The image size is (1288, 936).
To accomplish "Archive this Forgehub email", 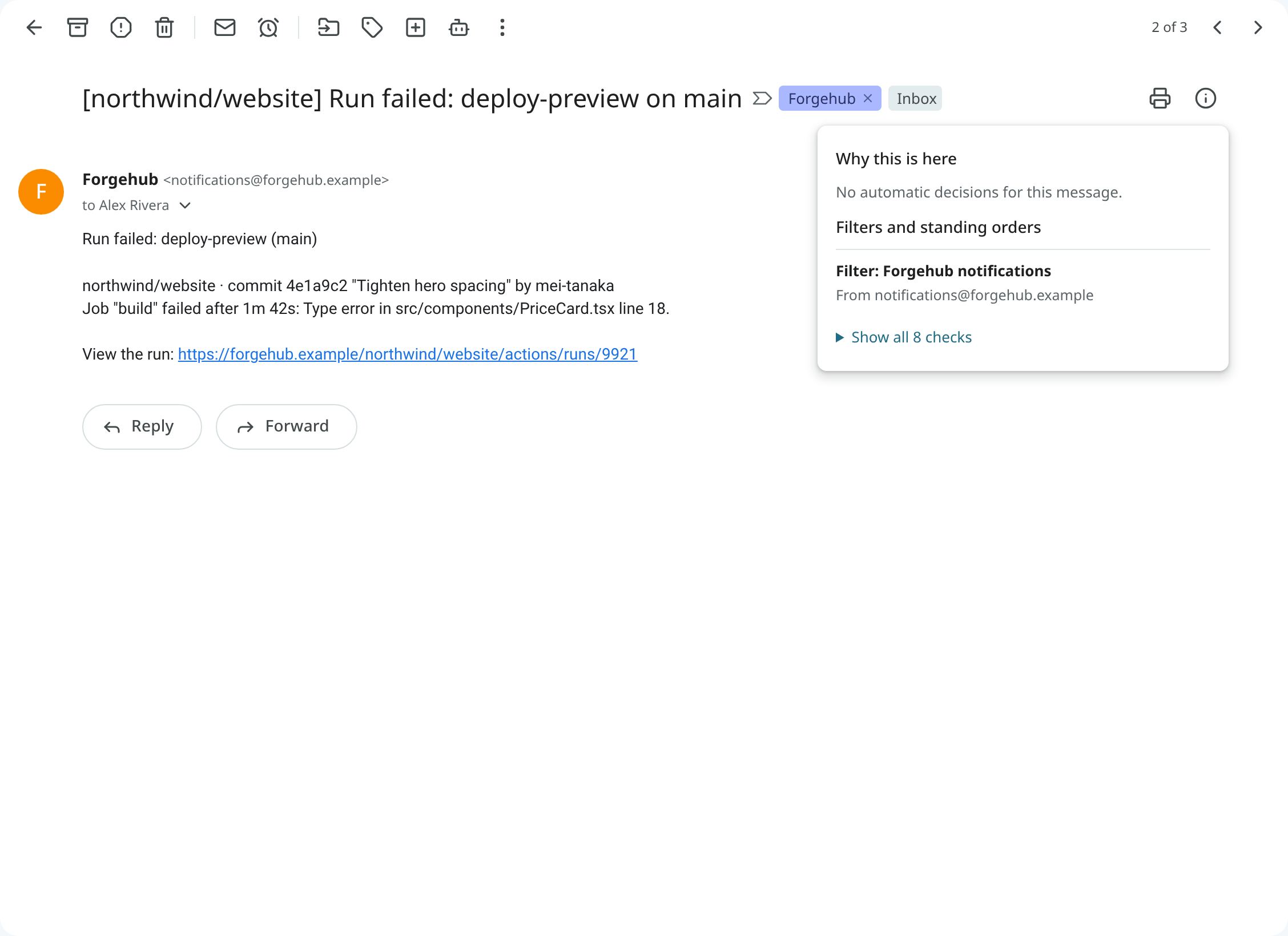I will [x=78, y=27].
